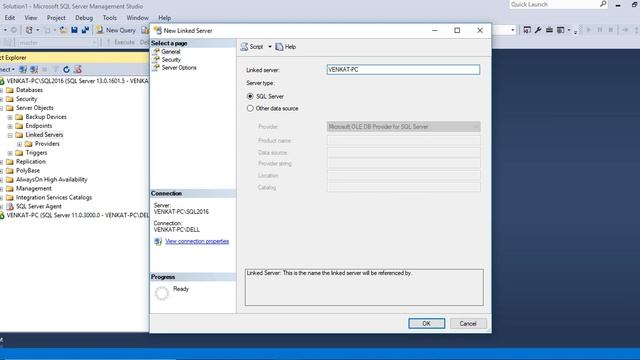Open the Provider combo box
Screen dimensions: 640x360
point(403,127)
